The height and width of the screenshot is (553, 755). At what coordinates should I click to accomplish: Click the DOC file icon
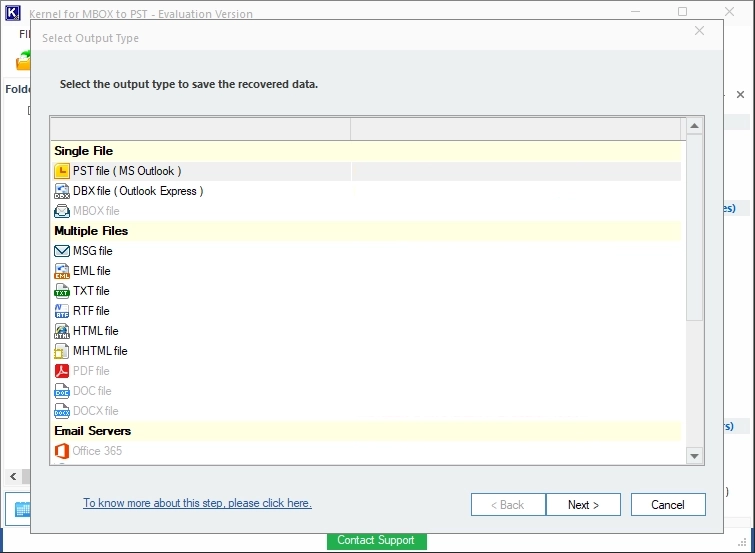pos(62,391)
